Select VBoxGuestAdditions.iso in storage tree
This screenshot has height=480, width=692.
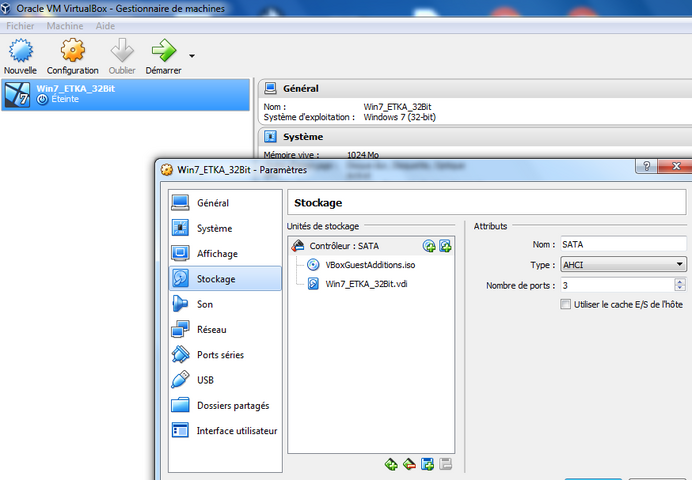tap(370, 265)
